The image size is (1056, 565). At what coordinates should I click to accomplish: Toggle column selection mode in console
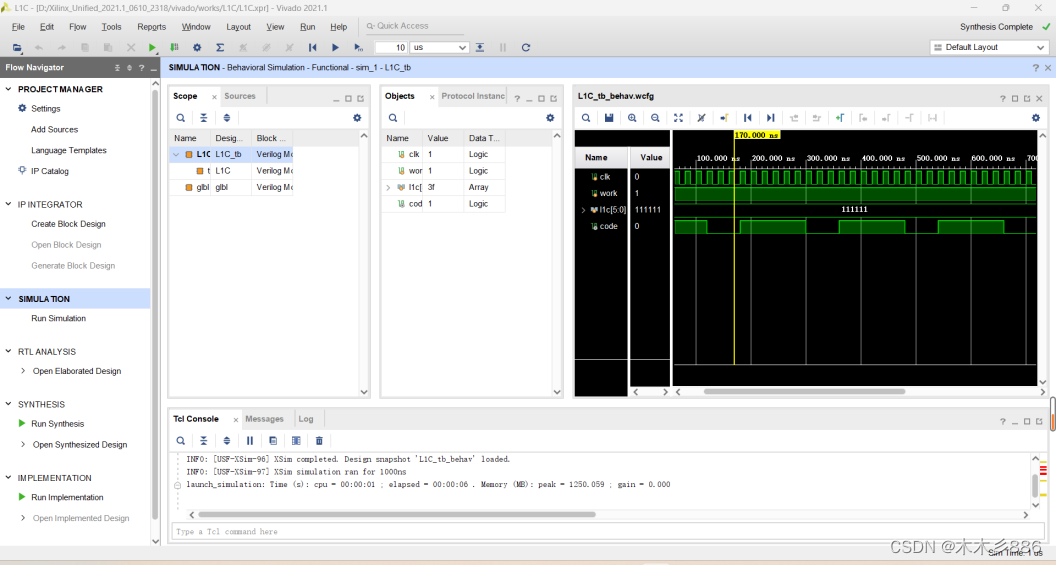pyautogui.click(x=296, y=440)
